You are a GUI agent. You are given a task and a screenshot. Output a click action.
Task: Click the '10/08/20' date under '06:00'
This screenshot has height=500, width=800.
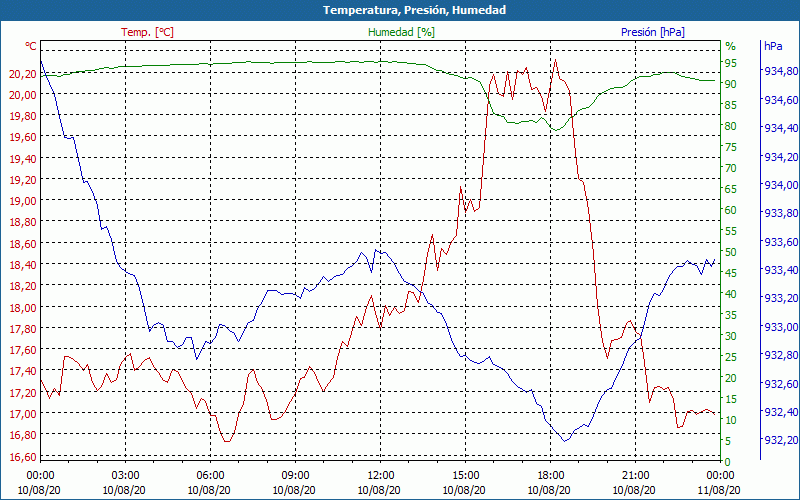[209, 491]
